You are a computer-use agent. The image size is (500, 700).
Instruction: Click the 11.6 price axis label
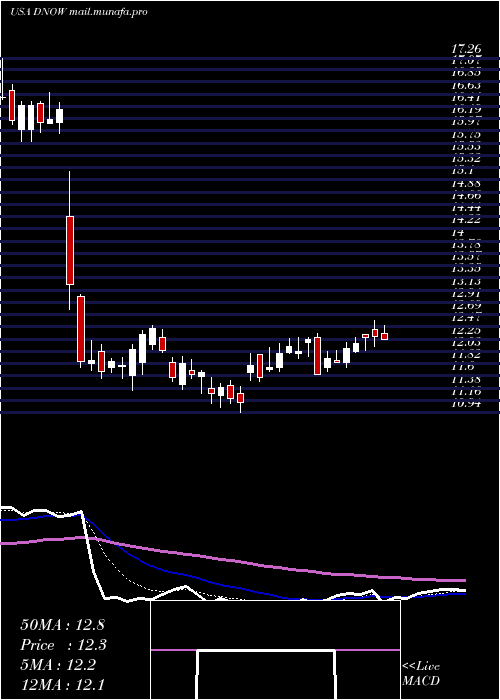pyautogui.click(x=462, y=367)
